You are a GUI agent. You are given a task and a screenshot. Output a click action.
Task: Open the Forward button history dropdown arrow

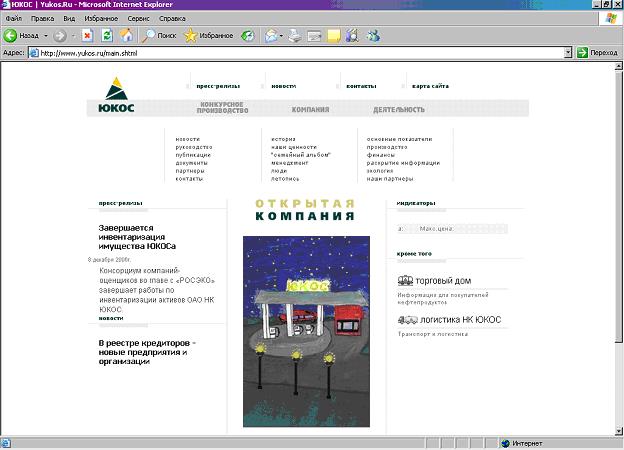pyautogui.click(x=73, y=36)
